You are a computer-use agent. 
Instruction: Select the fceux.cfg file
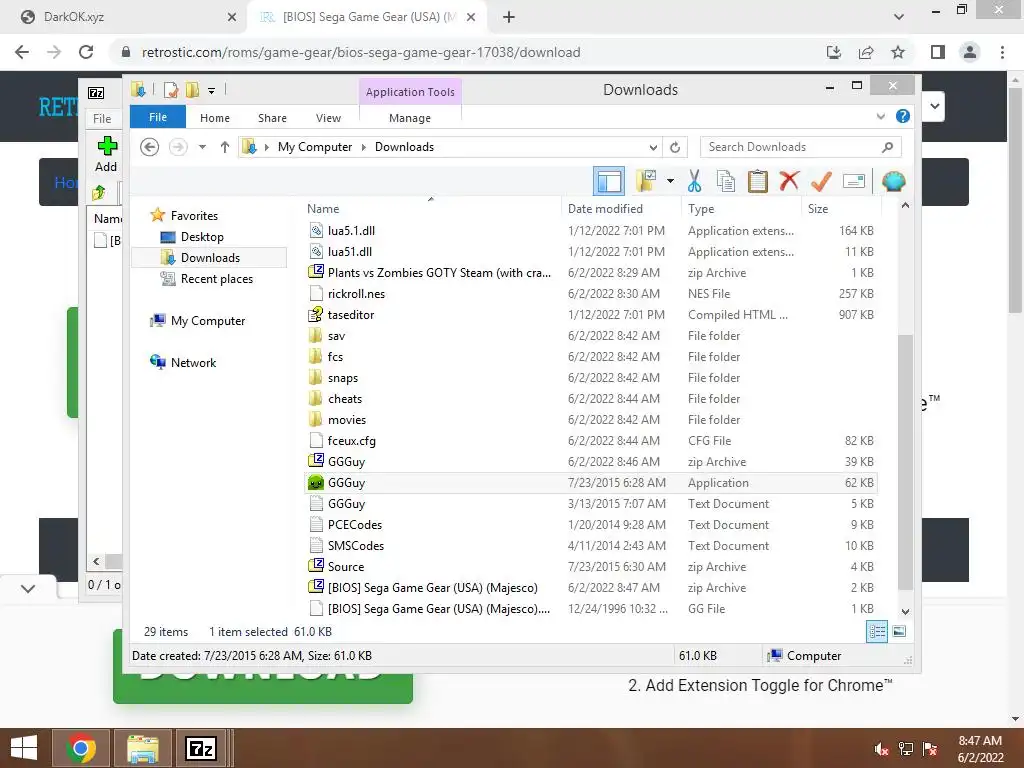[590, 441]
